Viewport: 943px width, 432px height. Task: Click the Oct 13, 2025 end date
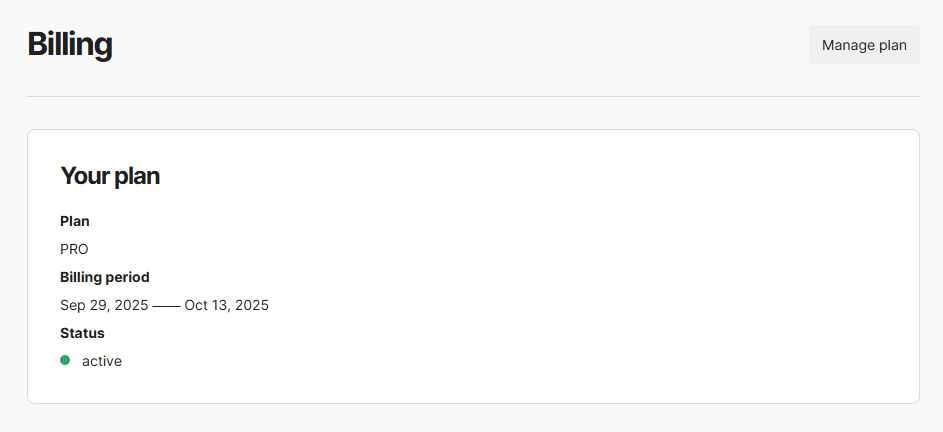click(227, 305)
